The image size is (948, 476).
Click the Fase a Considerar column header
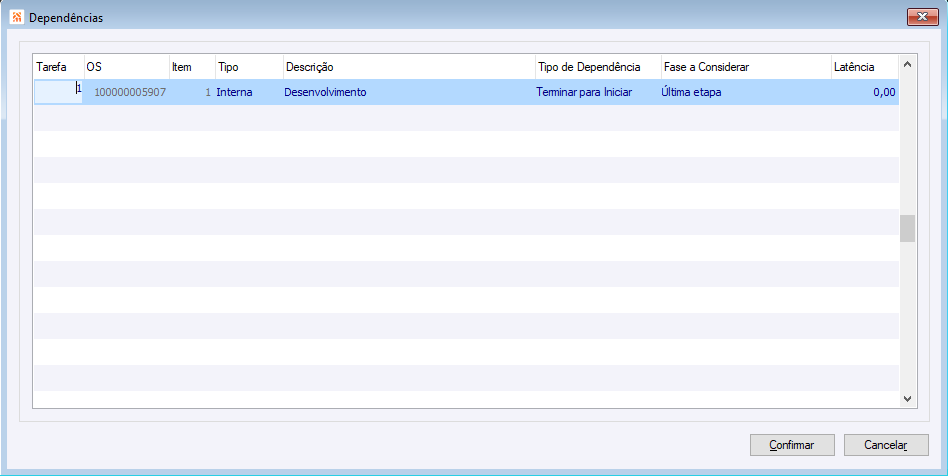[746, 67]
